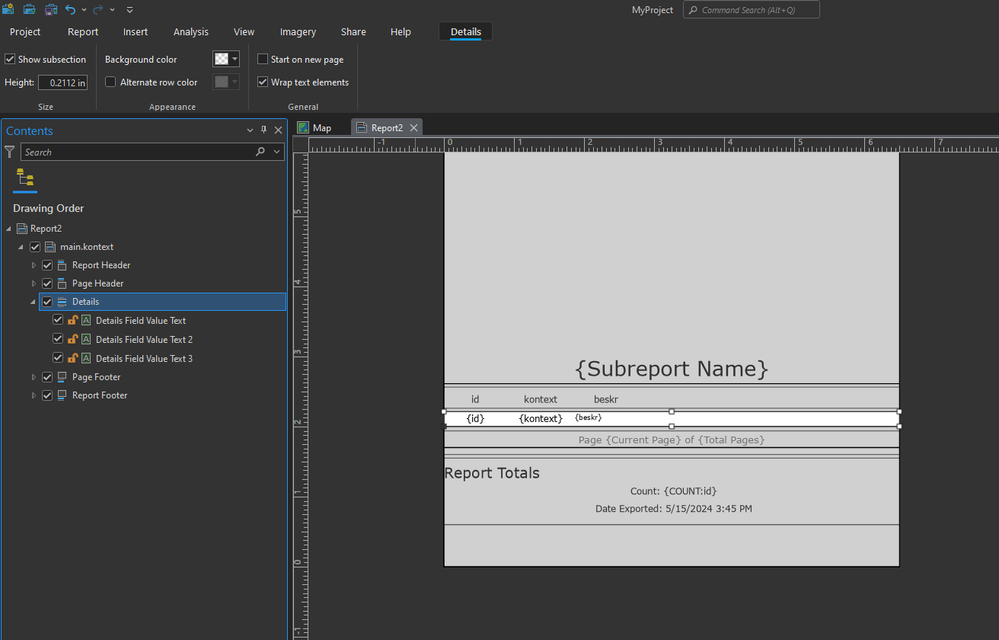Click the Report Header section icon
Image resolution: width=999 pixels, height=640 pixels.
[x=62, y=265]
